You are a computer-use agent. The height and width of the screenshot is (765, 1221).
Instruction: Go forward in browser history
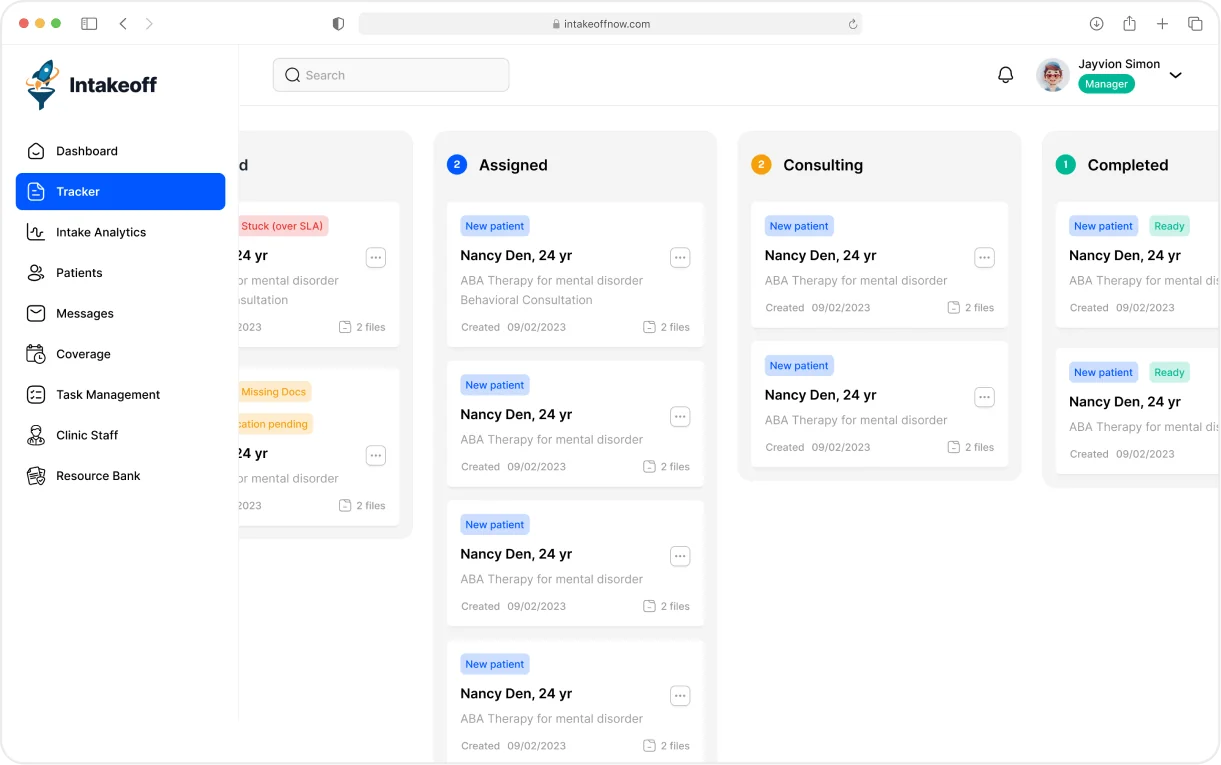(149, 24)
